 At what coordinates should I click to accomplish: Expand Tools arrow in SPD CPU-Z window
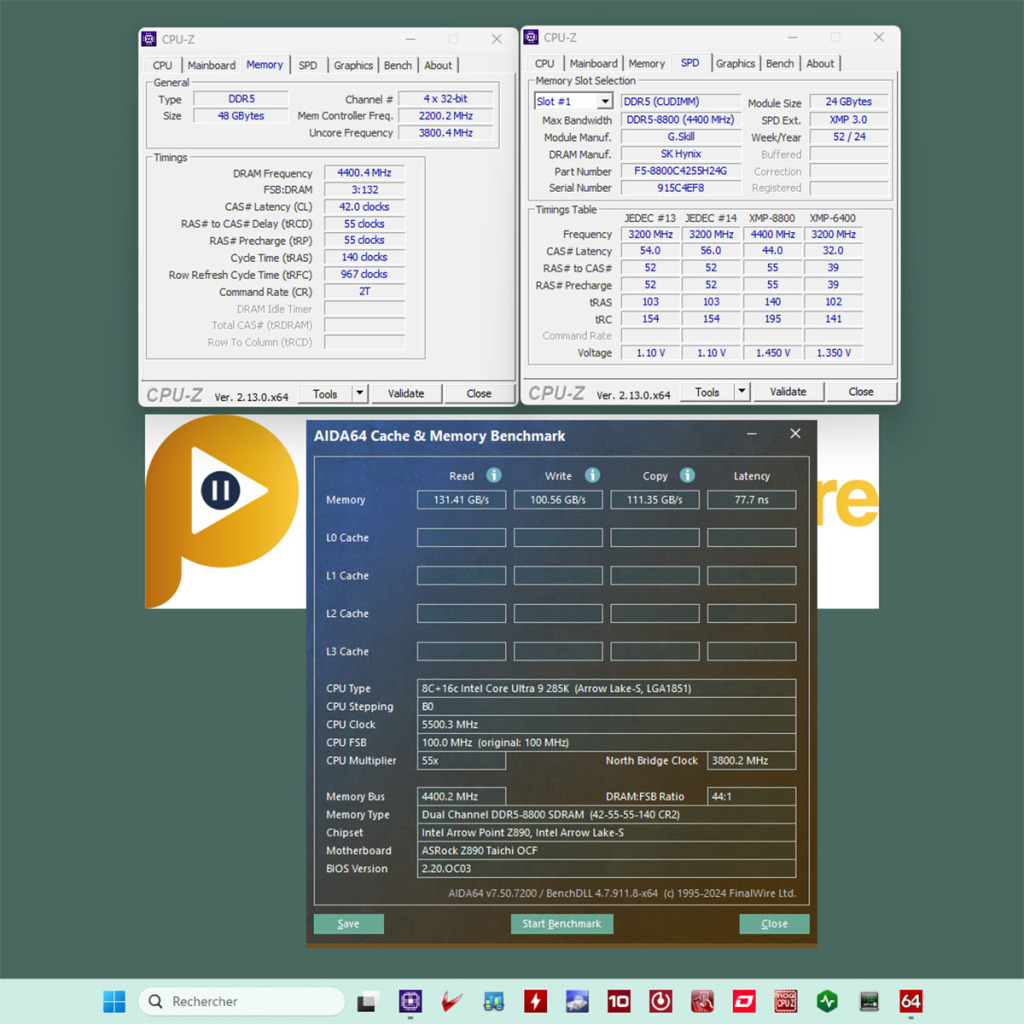(x=741, y=391)
